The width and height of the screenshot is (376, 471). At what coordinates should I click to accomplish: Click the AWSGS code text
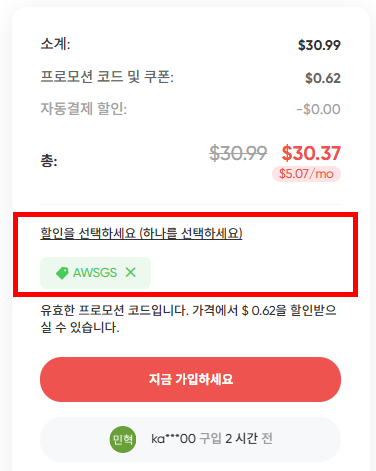click(x=95, y=273)
